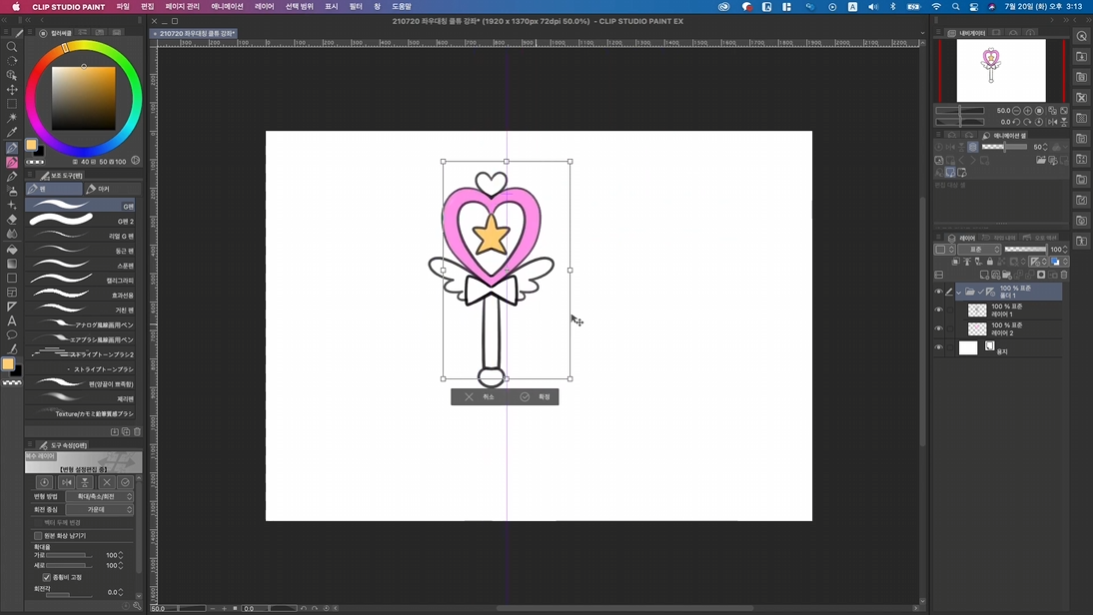Open 애니메이션 menu in menu bar
The height and width of the screenshot is (615, 1093).
click(x=227, y=6)
